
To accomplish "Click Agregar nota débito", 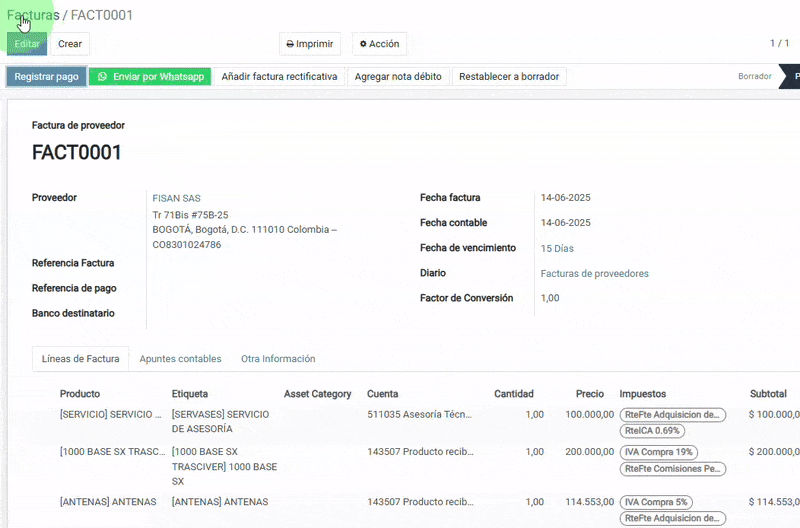I will (x=398, y=76).
